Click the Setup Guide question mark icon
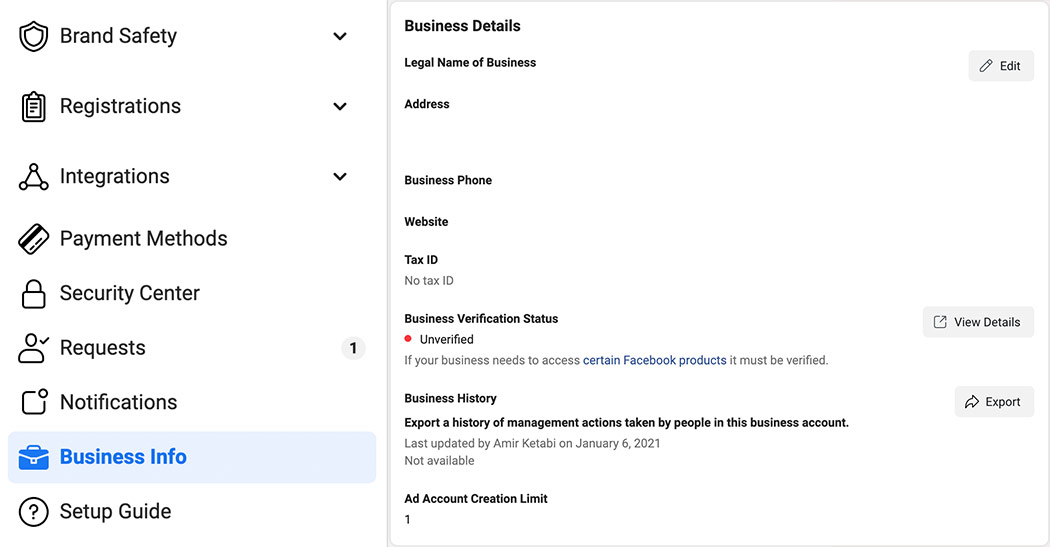This screenshot has height=547, width=1050. click(33, 512)
